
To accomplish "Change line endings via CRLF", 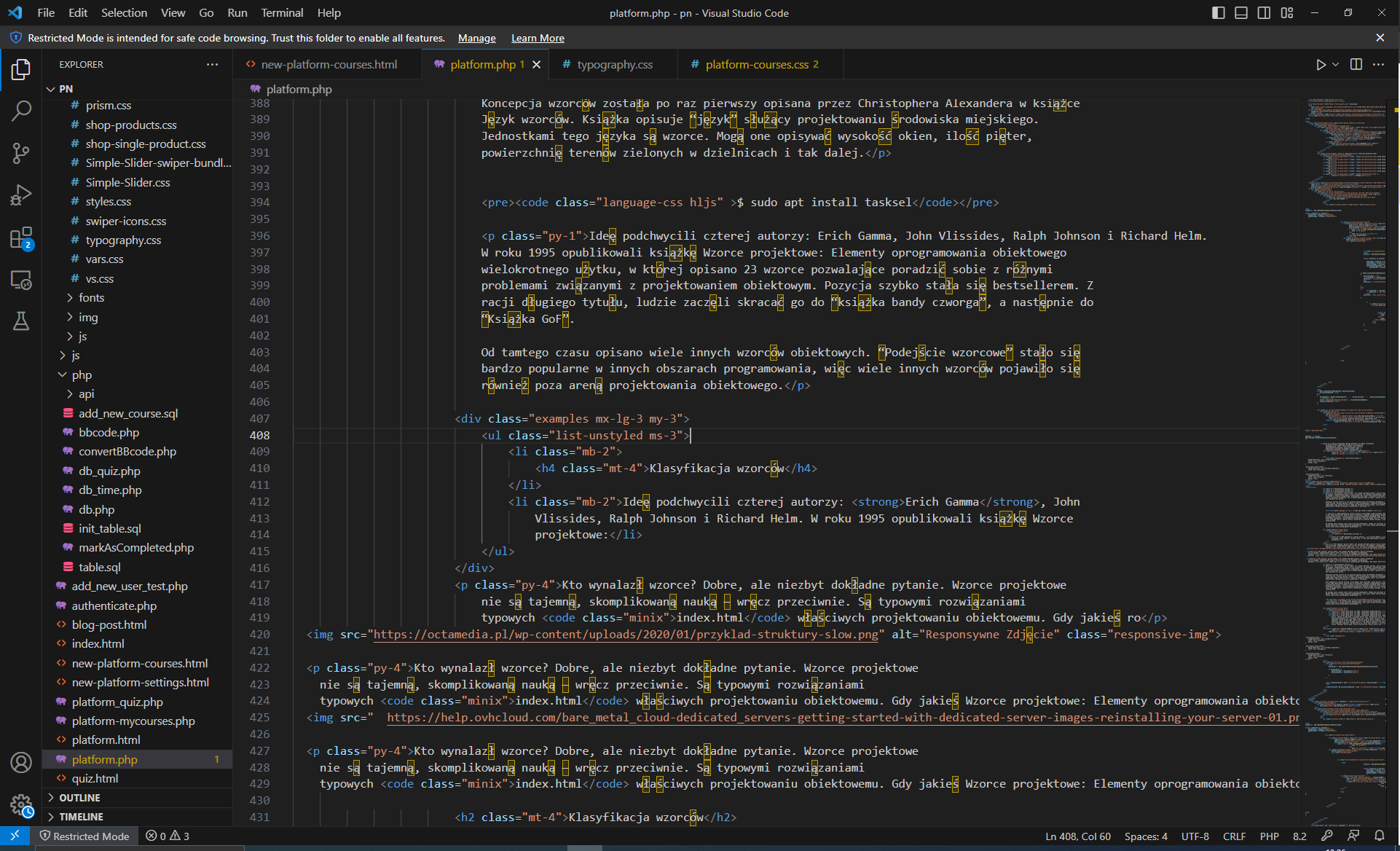I will point(1233,836).
